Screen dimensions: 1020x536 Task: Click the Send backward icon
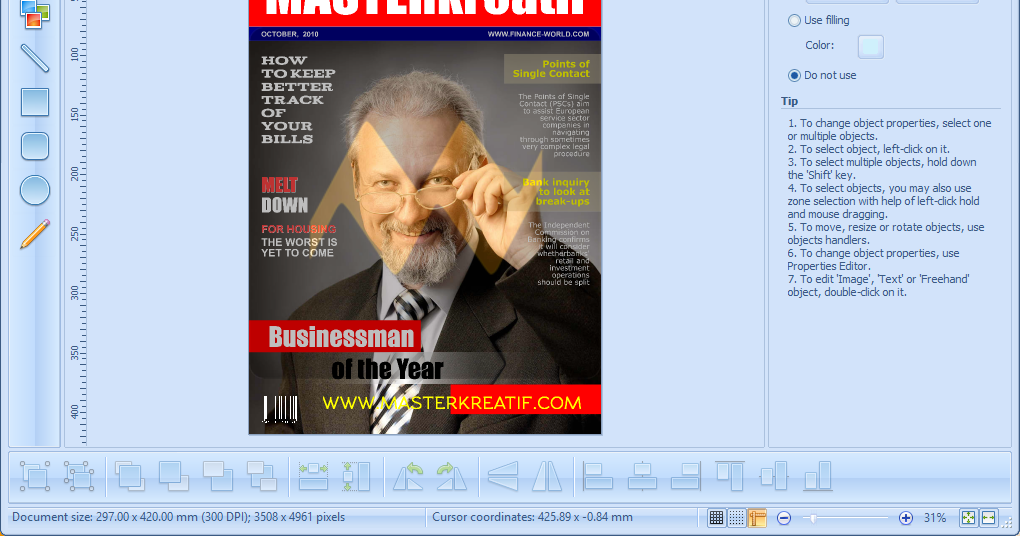(x=262, y=476)
